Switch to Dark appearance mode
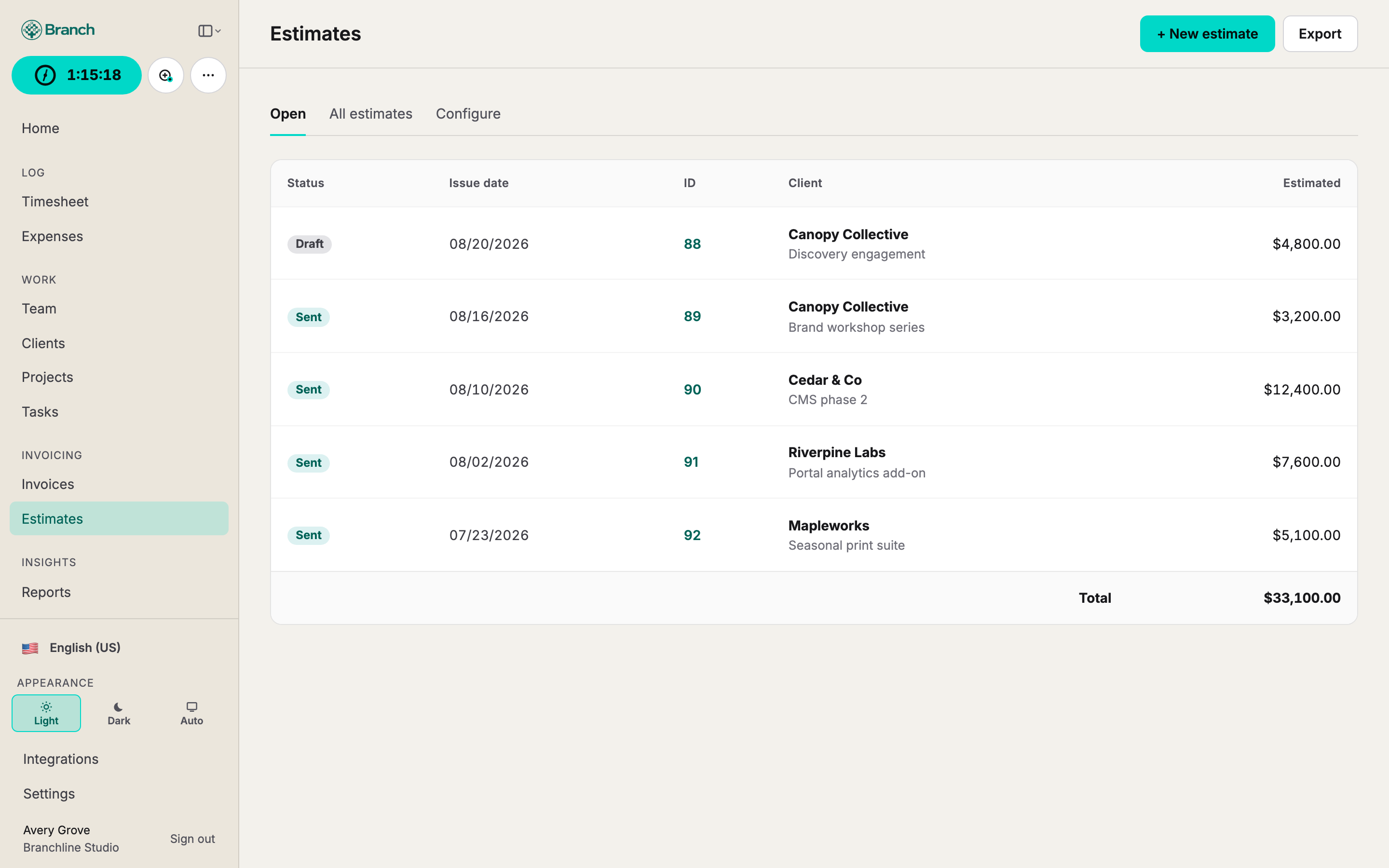The image size is (1389, 868). coord(119,713)
